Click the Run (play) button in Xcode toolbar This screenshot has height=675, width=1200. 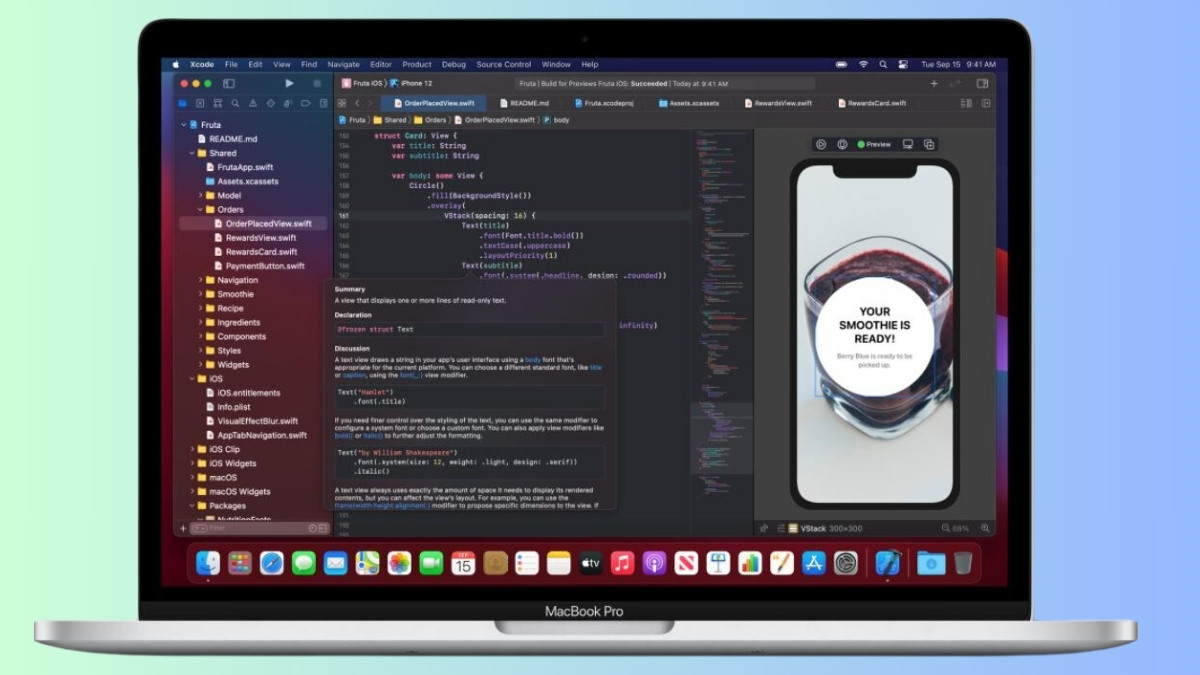(289, 84)
